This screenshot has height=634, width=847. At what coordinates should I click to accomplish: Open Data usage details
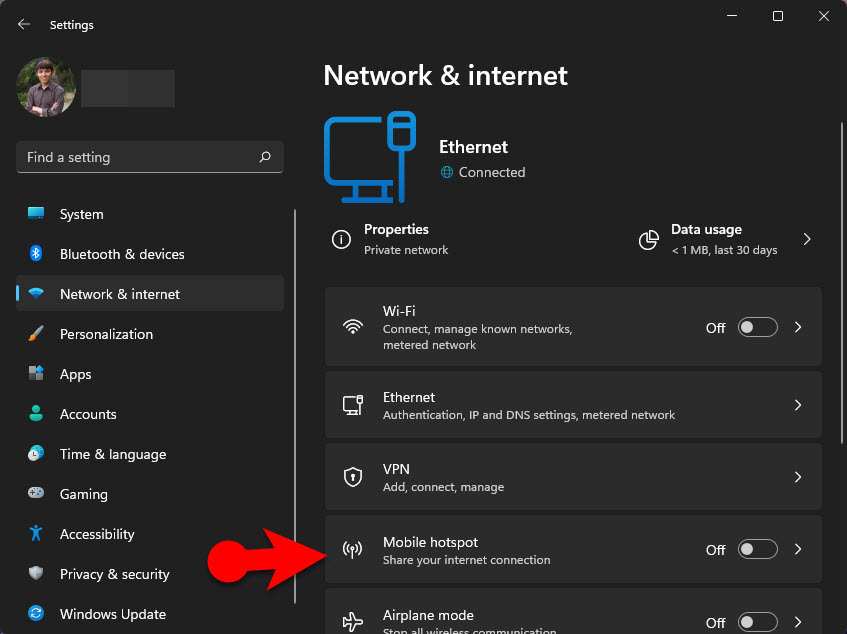[725, 239]
